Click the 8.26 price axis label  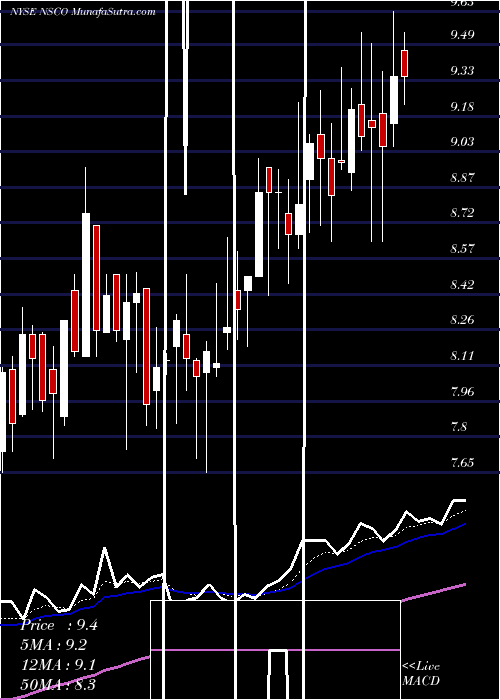pos(462,320)
